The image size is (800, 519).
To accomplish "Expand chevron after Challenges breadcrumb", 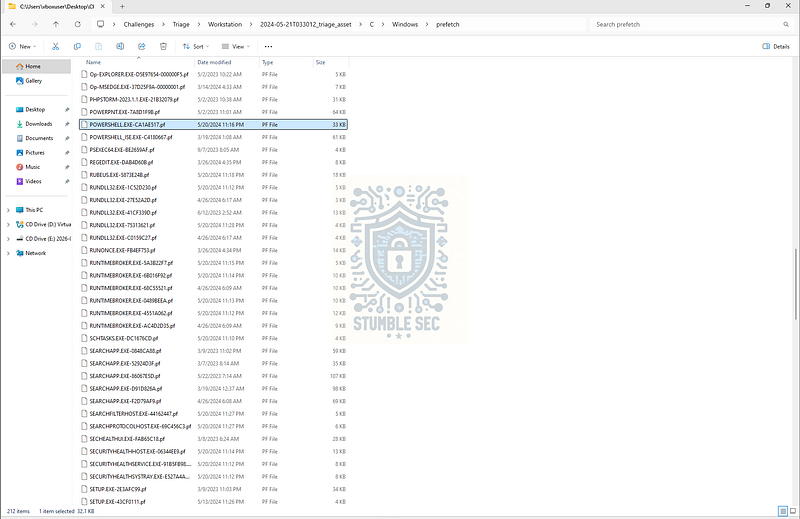I will 163,24.
